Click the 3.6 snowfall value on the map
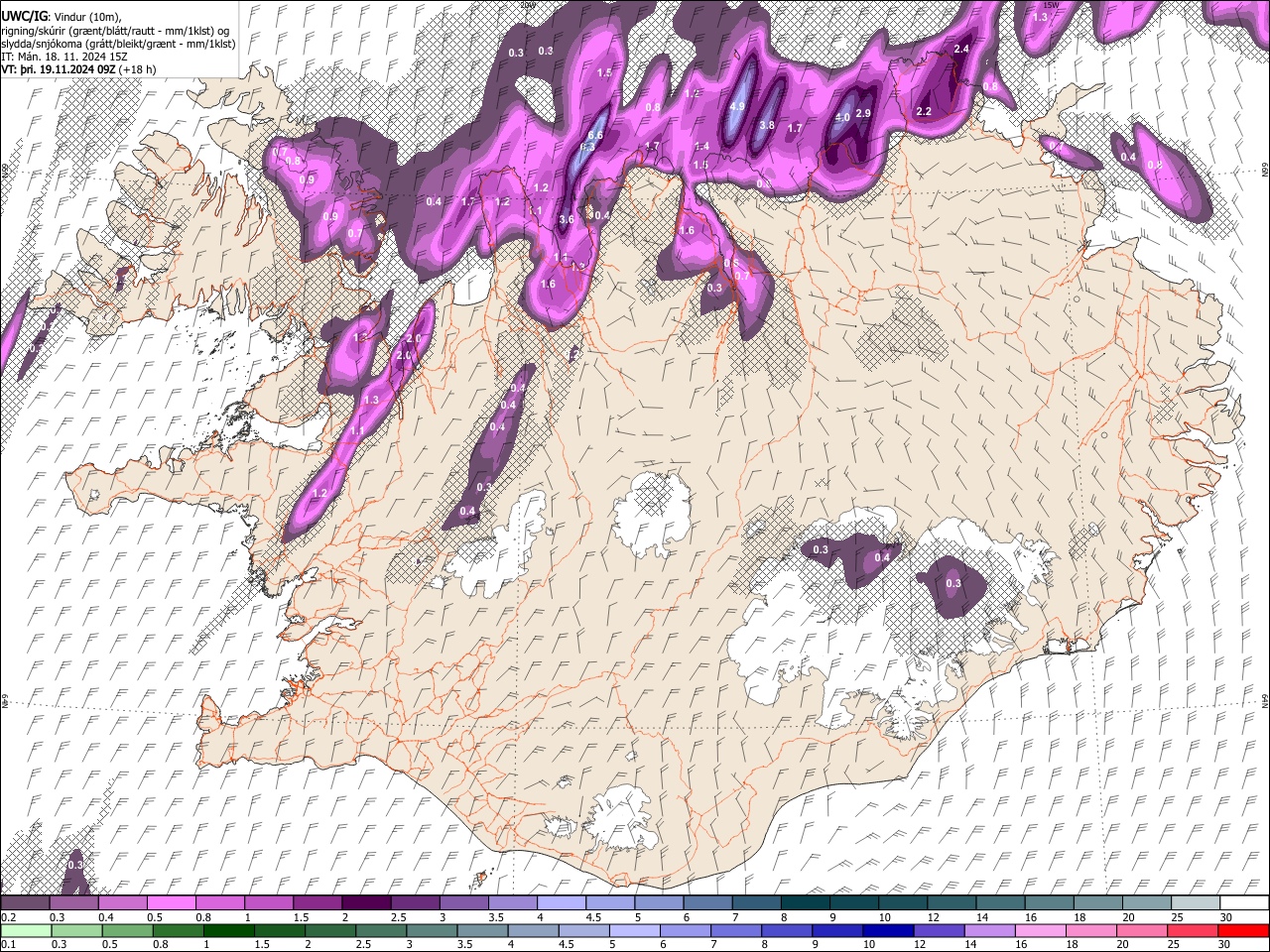 tap(567, 220)
